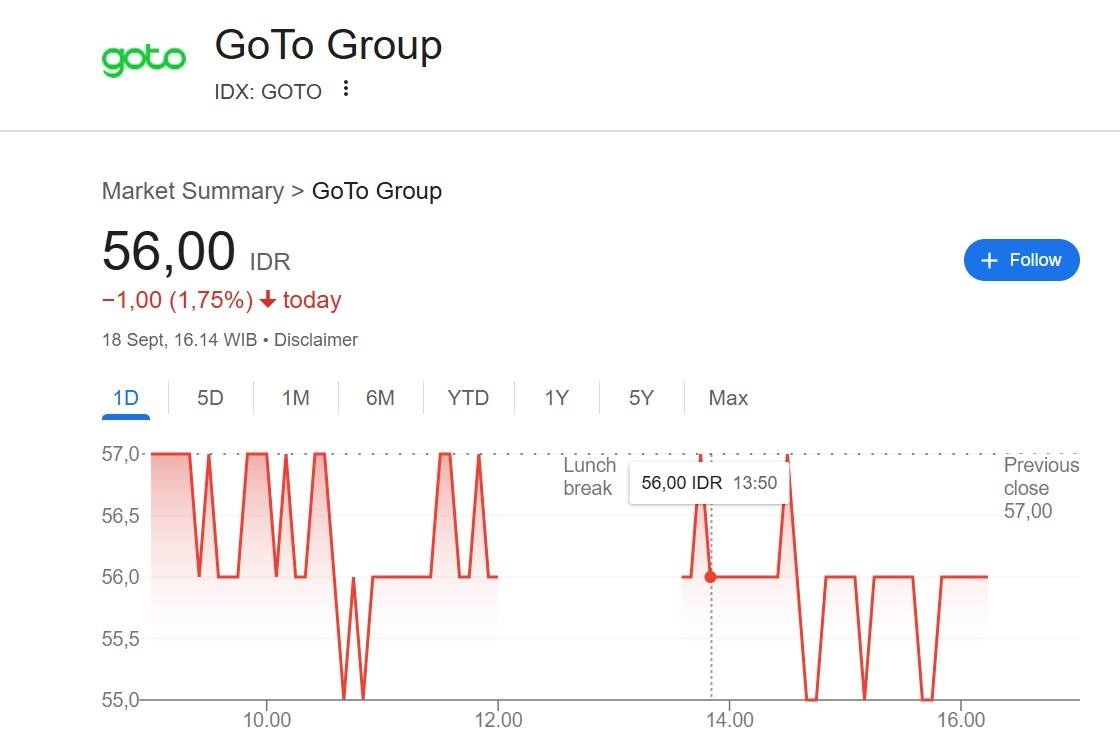Viewport: 1120px width, 732px height.
Task: Click the GoTo green logo
Action: click(144, 60)
